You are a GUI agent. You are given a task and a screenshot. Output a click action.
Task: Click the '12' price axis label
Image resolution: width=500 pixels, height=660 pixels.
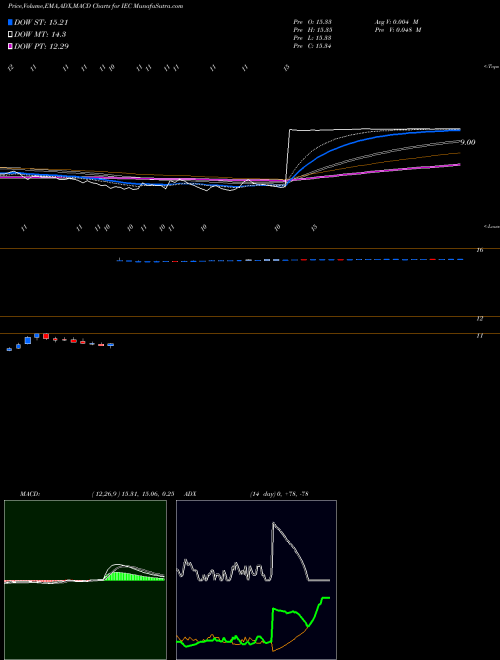coord(479,319)
